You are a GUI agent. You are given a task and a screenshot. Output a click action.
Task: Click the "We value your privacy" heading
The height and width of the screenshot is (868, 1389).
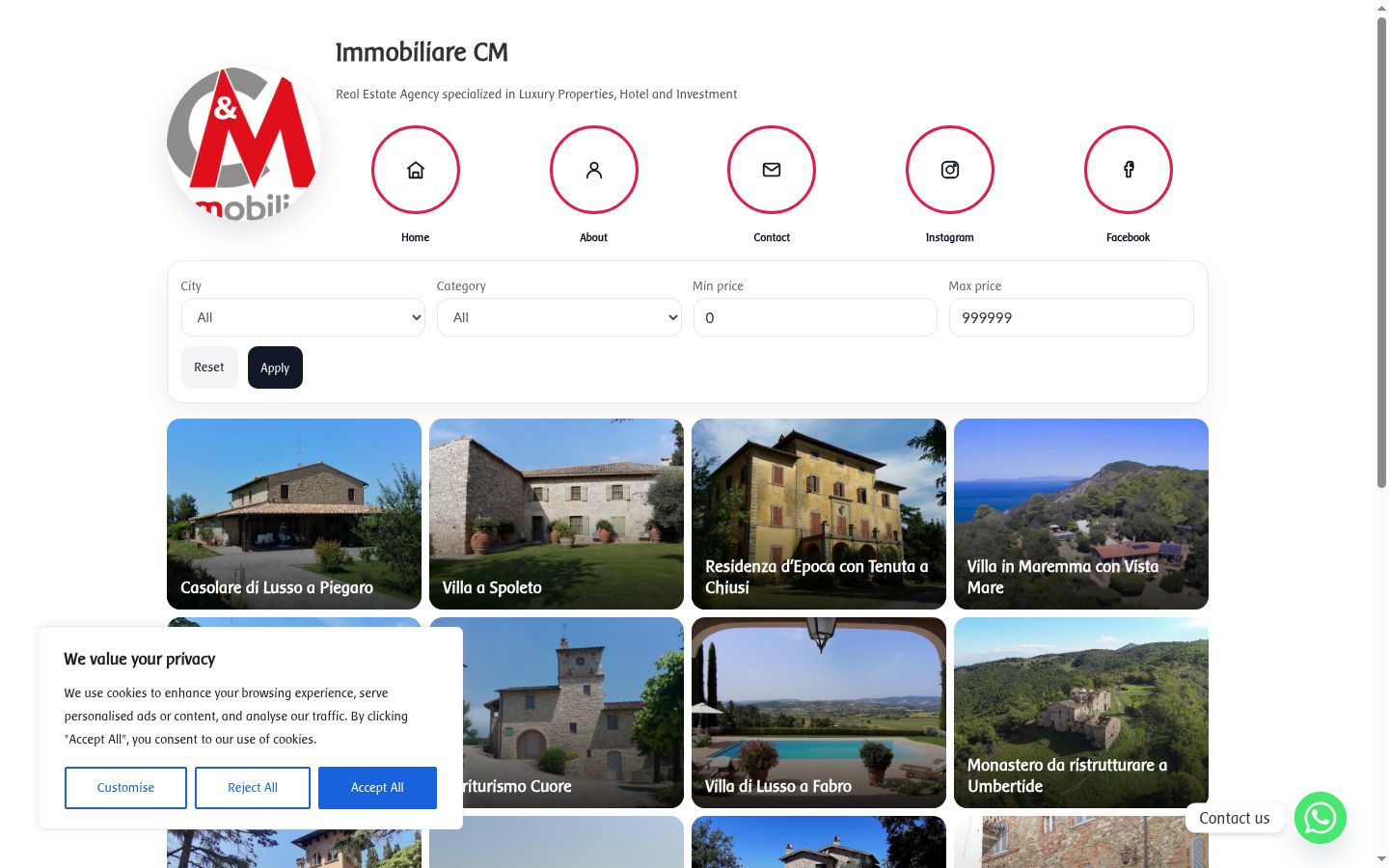coord(140,660)
